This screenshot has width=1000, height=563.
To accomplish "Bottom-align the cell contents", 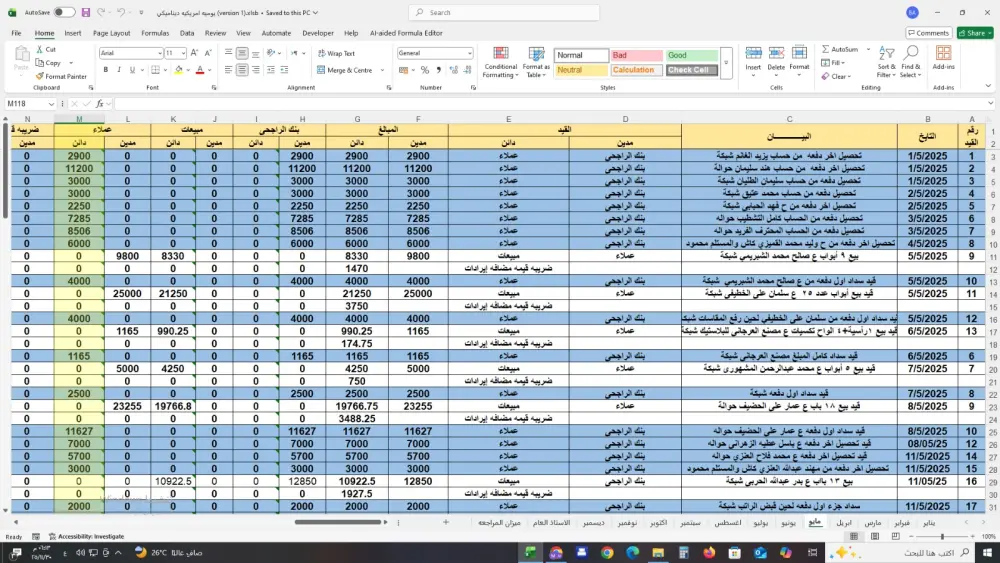I will point(256,53).
